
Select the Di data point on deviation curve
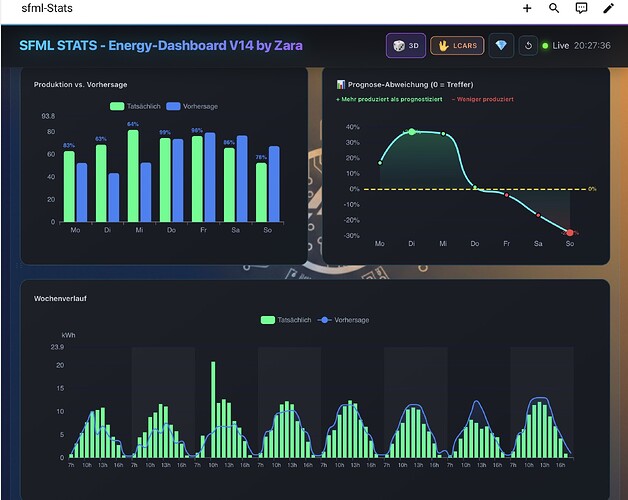point(412,132)
